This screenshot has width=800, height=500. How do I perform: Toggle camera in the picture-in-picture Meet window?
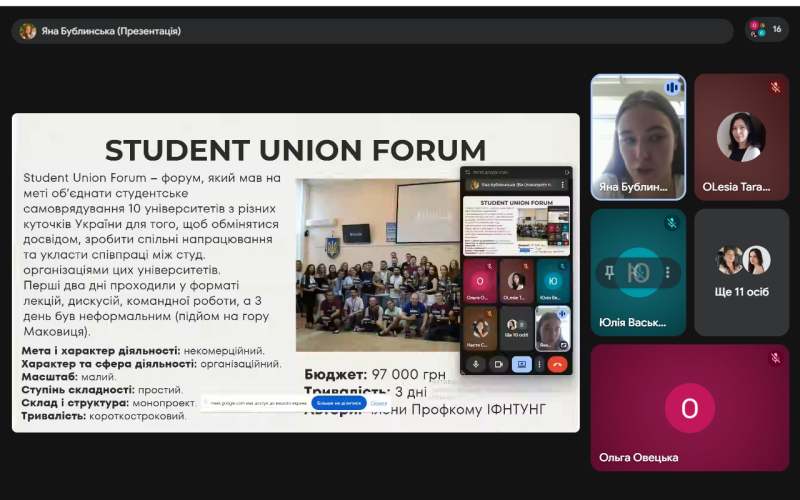498,364
